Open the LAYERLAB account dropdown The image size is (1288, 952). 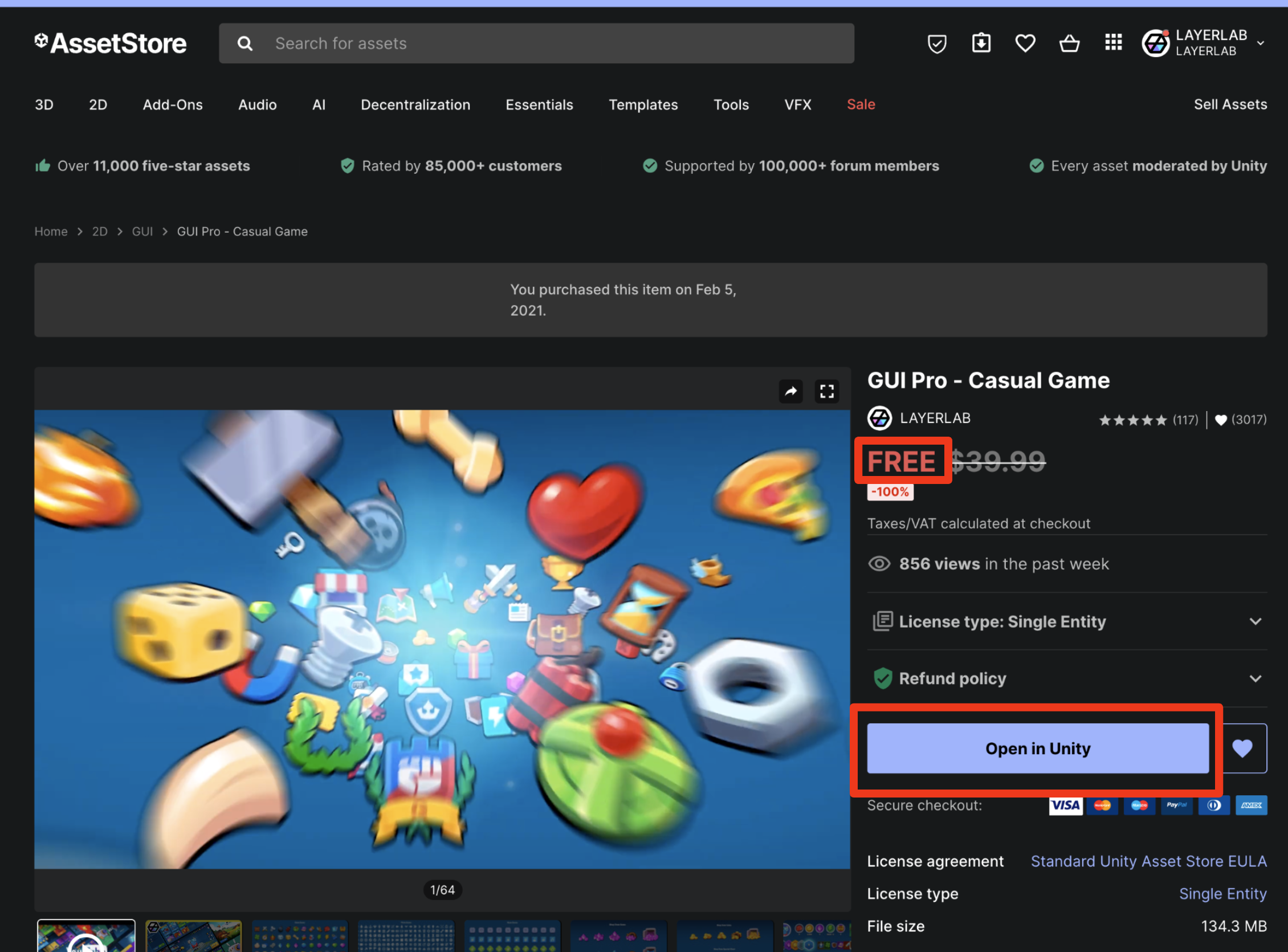pos(1203,43)
